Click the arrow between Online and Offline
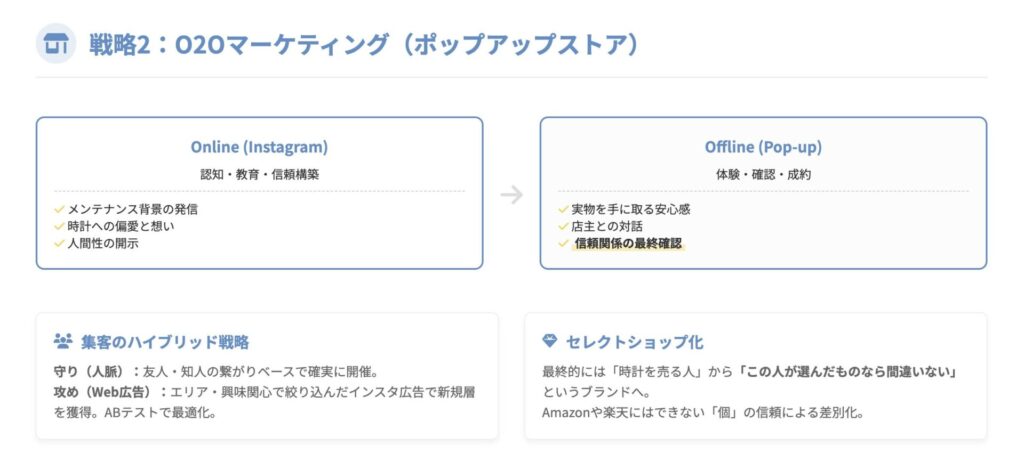 [511, 194]
